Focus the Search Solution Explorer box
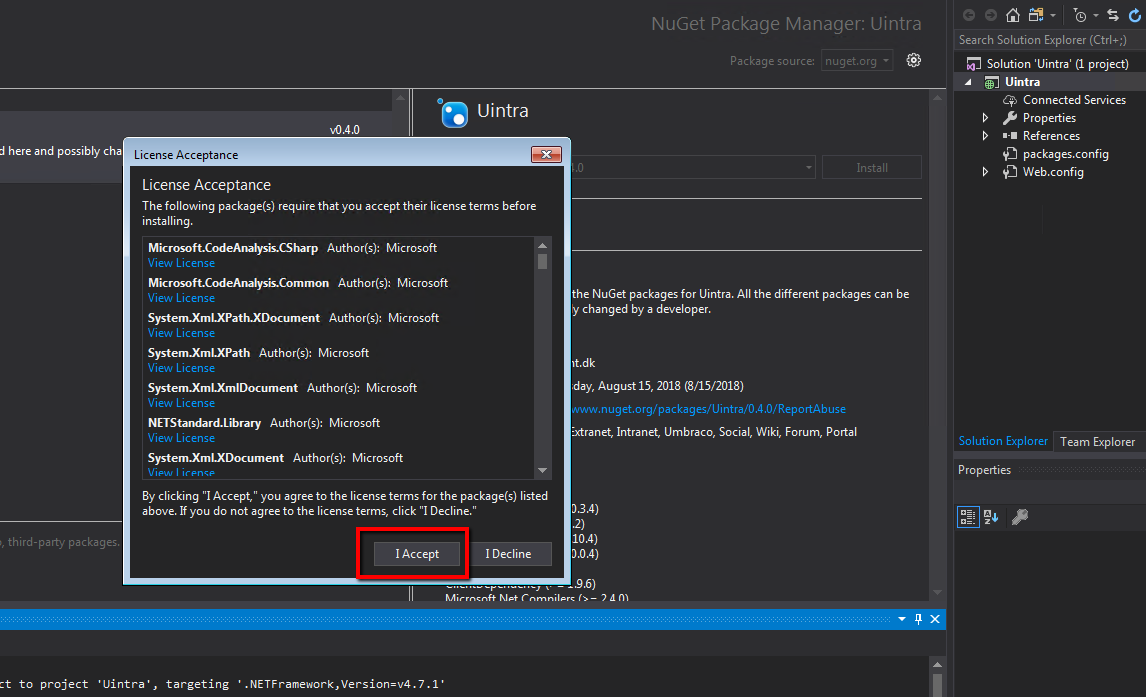 pos(1049,40)
